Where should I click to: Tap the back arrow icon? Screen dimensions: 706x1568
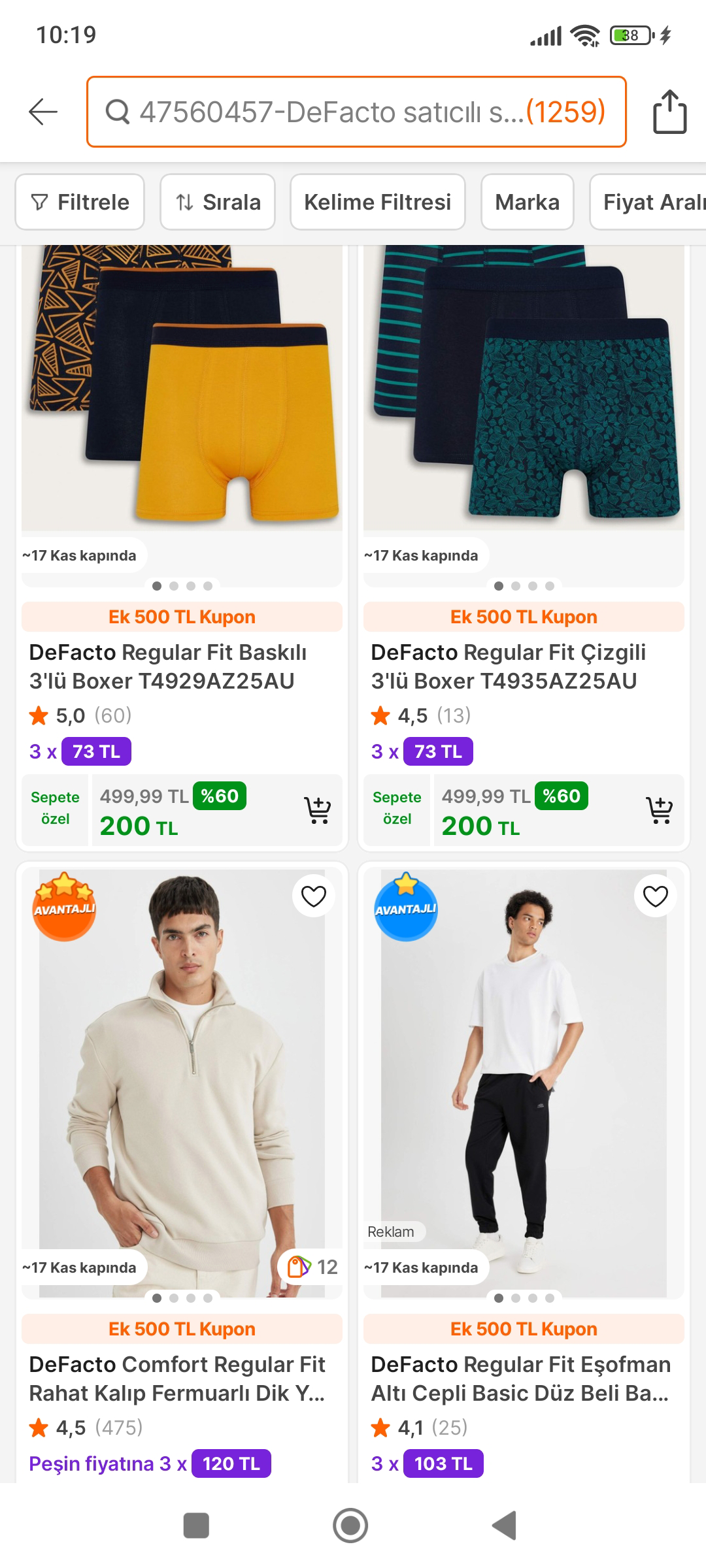(x=43, y=112)
